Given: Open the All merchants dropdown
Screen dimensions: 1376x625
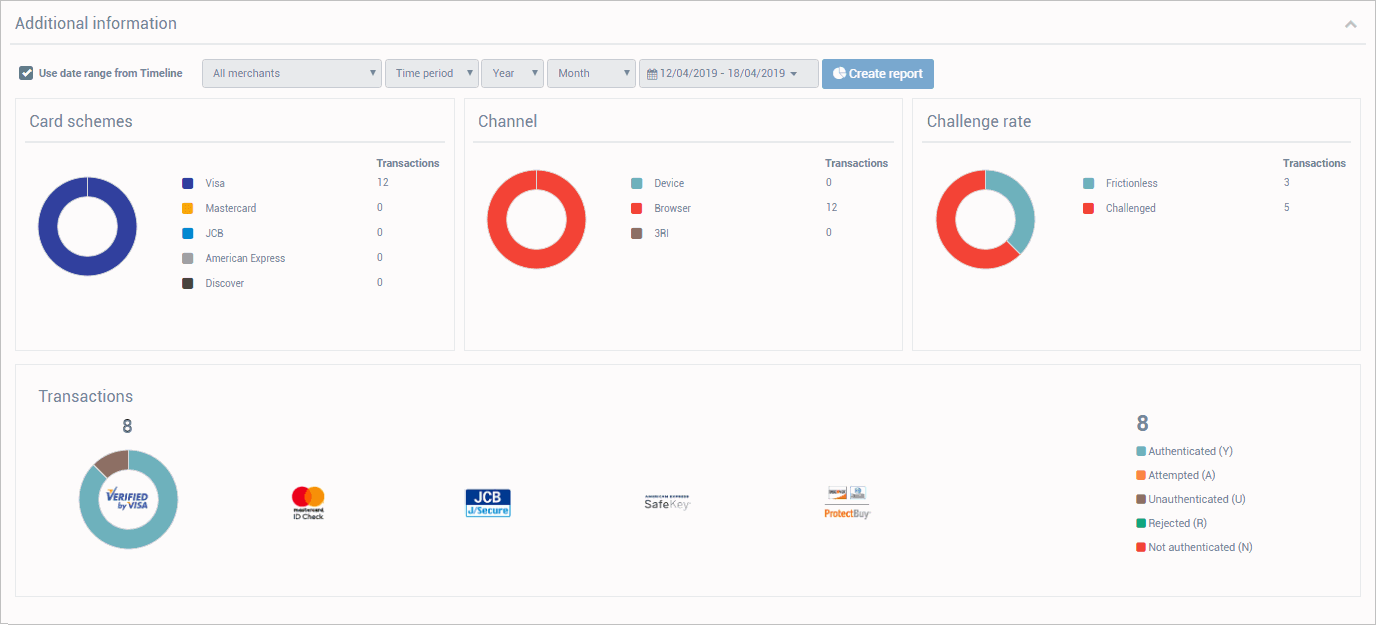Looking at the screenshot, I should pos(292,73).
